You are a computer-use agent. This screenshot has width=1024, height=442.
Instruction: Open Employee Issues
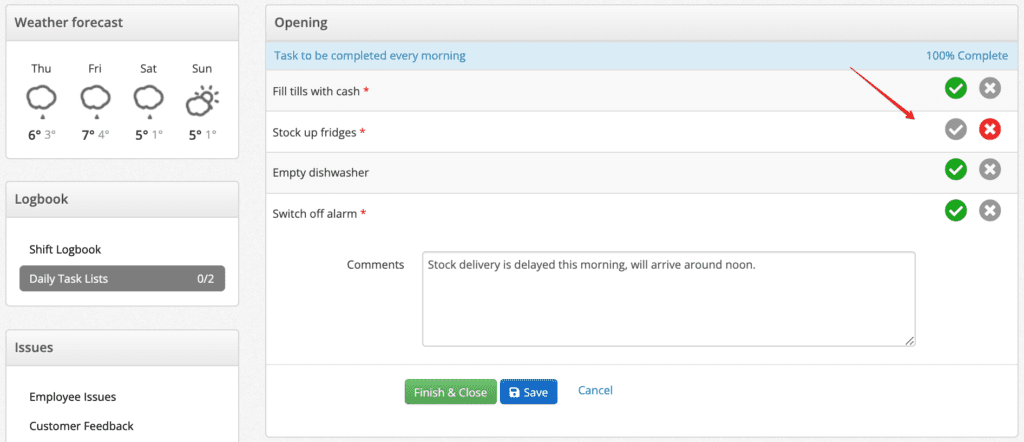(72, 397)
